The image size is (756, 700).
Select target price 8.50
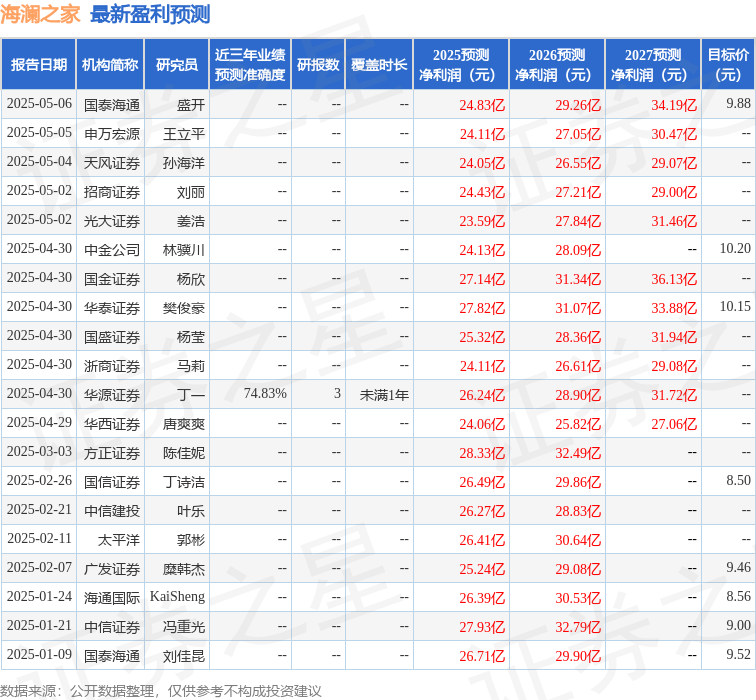(x=739, y=480)
